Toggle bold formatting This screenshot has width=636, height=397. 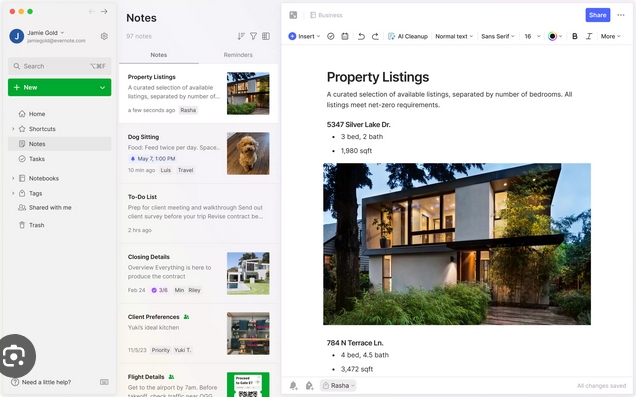click(x=575, y=36)
